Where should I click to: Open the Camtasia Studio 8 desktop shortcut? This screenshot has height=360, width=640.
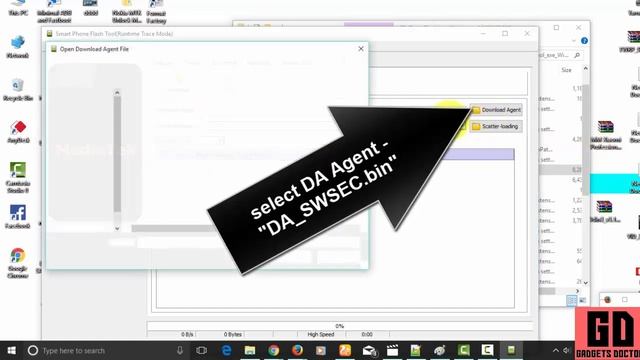(x=18, y=178)
